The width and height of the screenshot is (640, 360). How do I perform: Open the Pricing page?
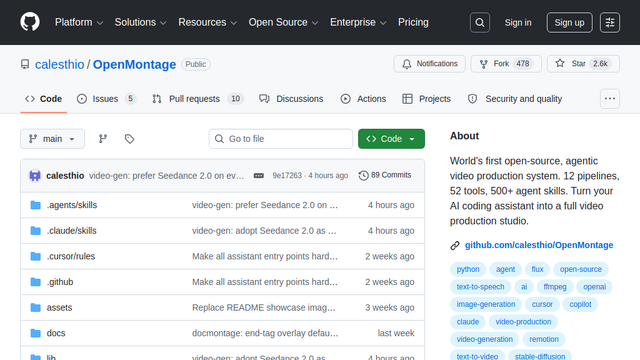point(413,22)
